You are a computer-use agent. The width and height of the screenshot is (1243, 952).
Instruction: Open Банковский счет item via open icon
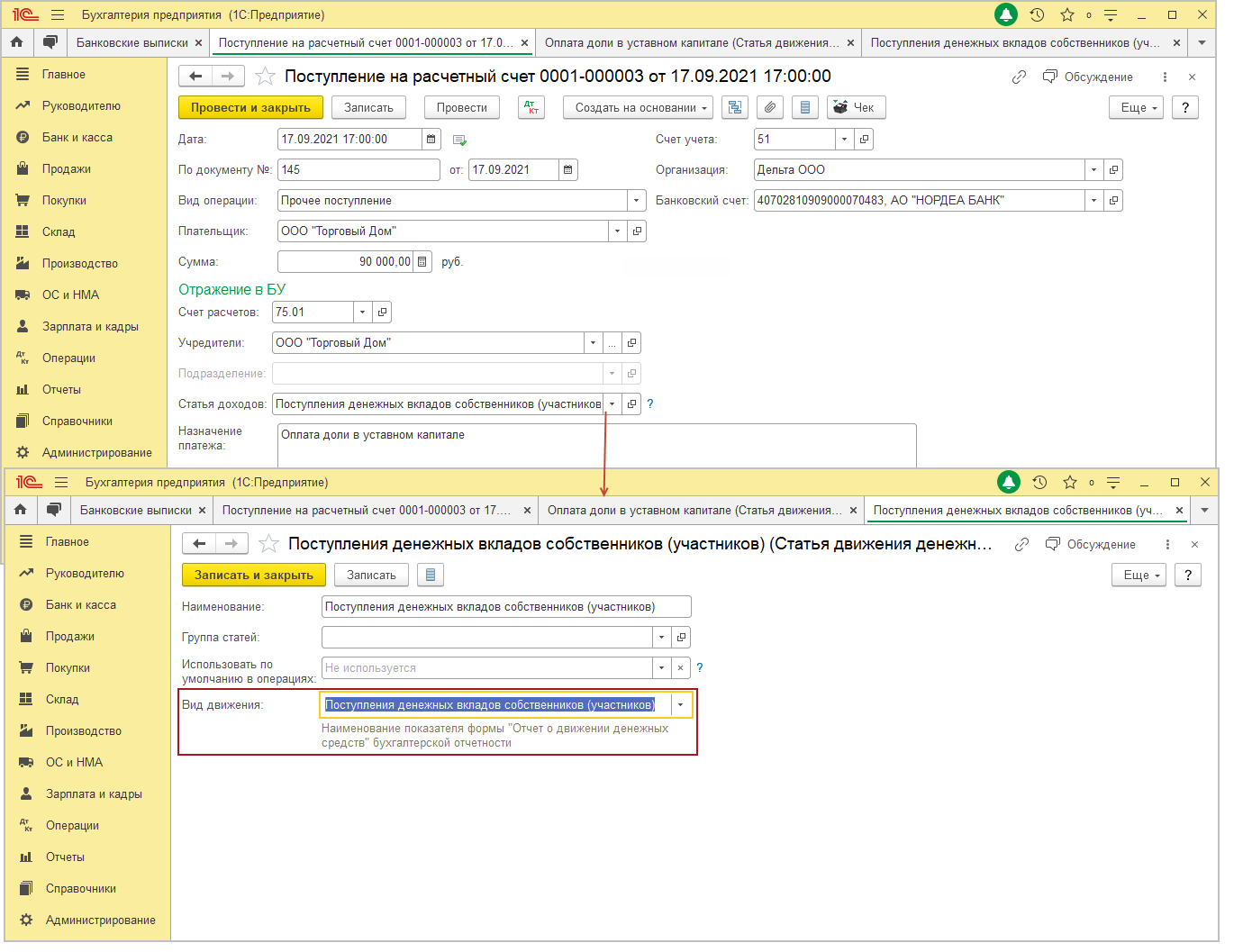pos(1113,200)
